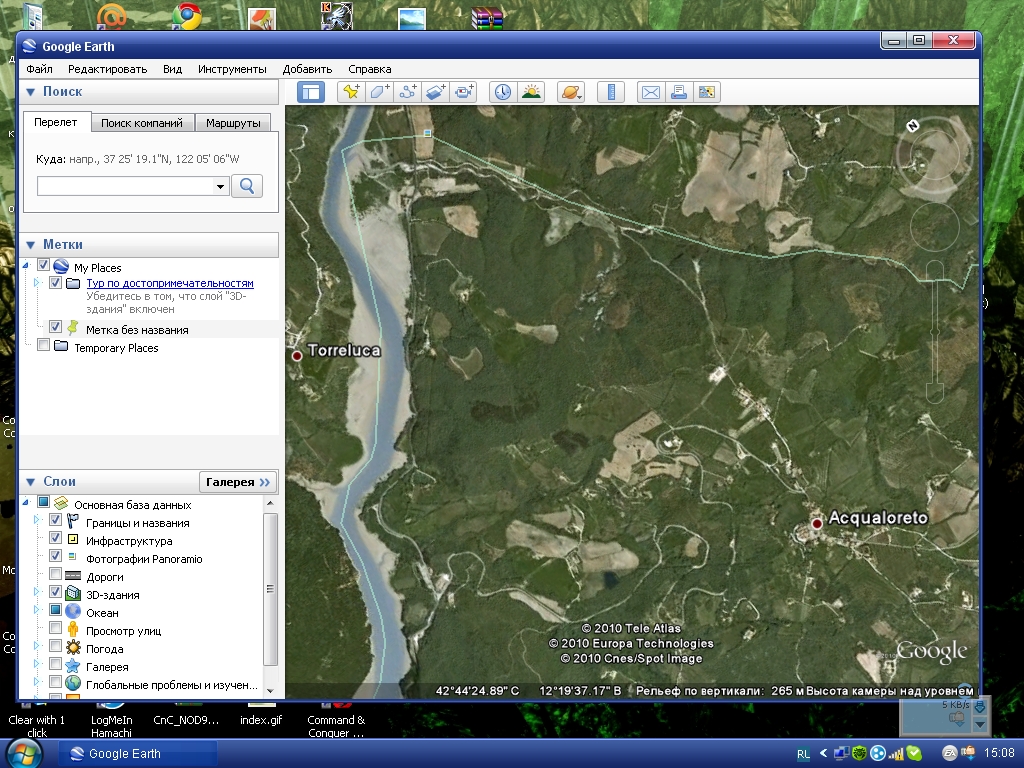1024x768 pixels.
Task: Open 'Тур по достопримечательностям' link
Action: 170,283
